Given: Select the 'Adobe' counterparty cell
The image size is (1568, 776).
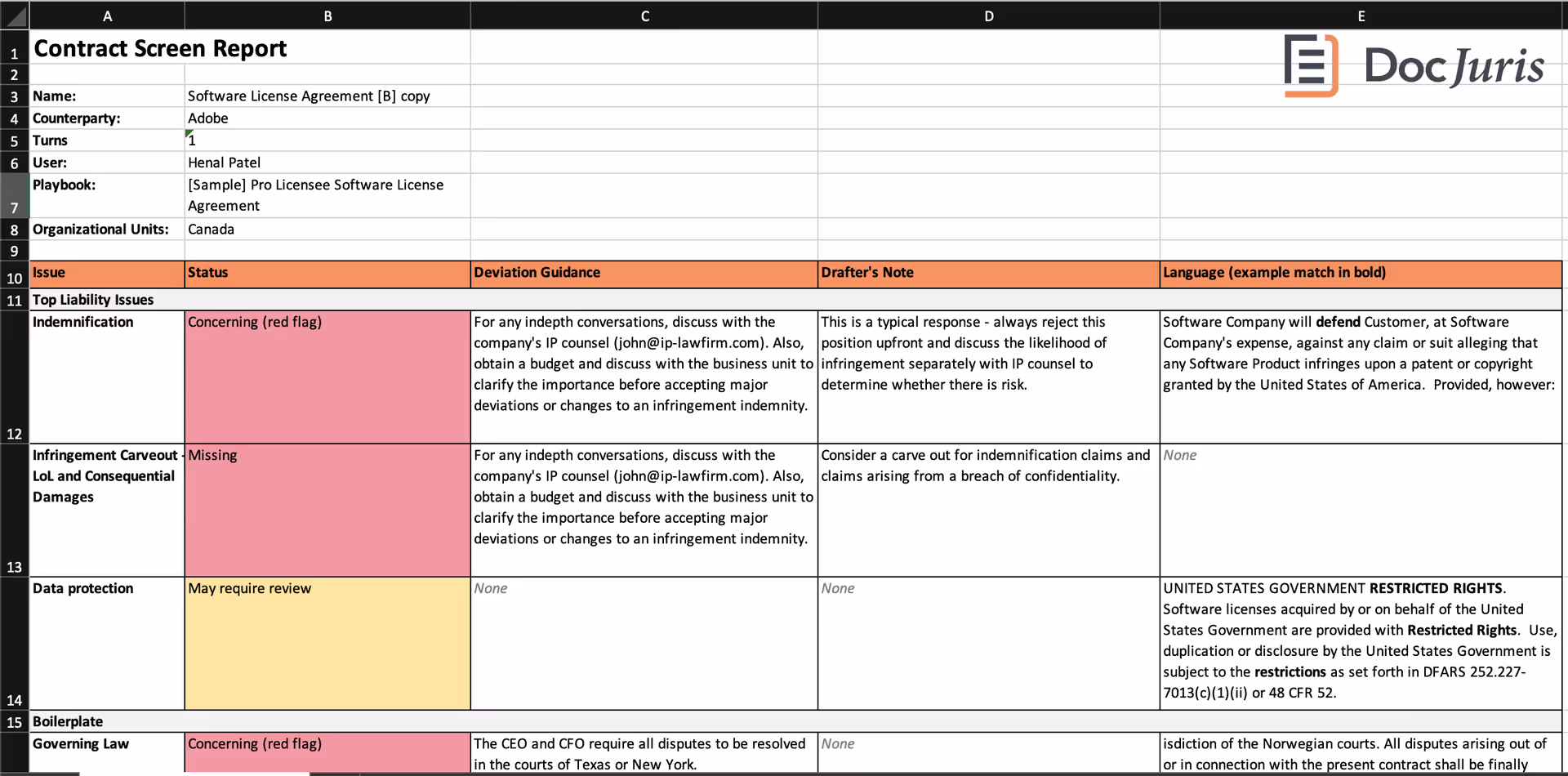Looking at the screenshot, I should pyautogui.click(x=327, y=118).
